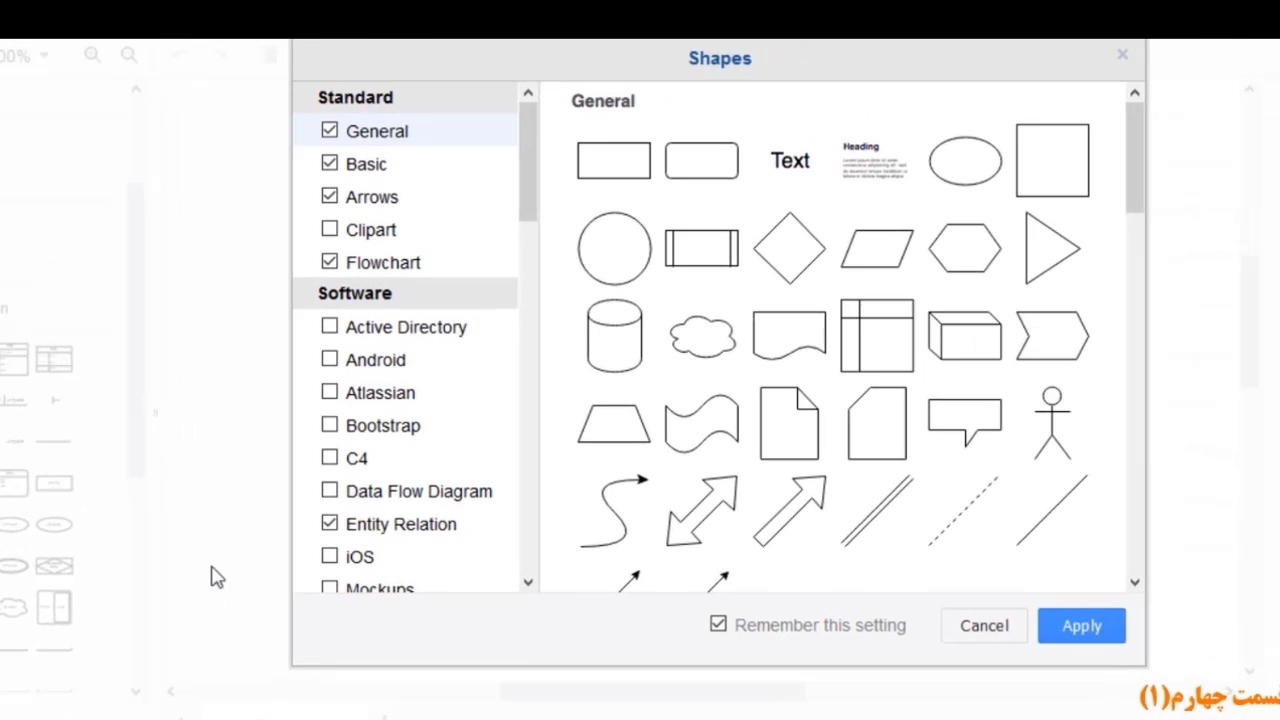Select the curved S-shaped arrow
Screen dimensions: 1280x720
[x=614, y=511]
